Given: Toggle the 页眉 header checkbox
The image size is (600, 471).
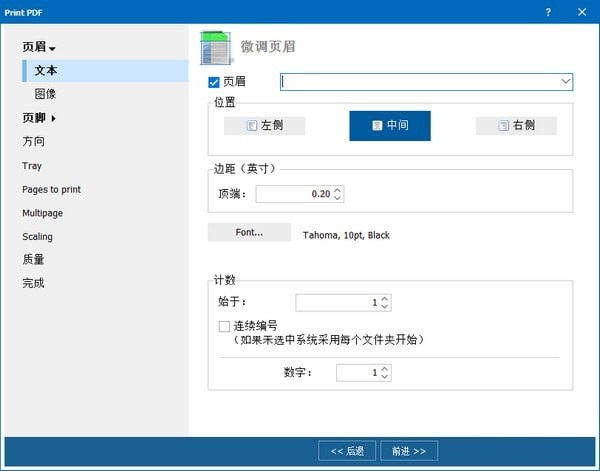Looking at the screenshot, I should [x=213, y=82].
